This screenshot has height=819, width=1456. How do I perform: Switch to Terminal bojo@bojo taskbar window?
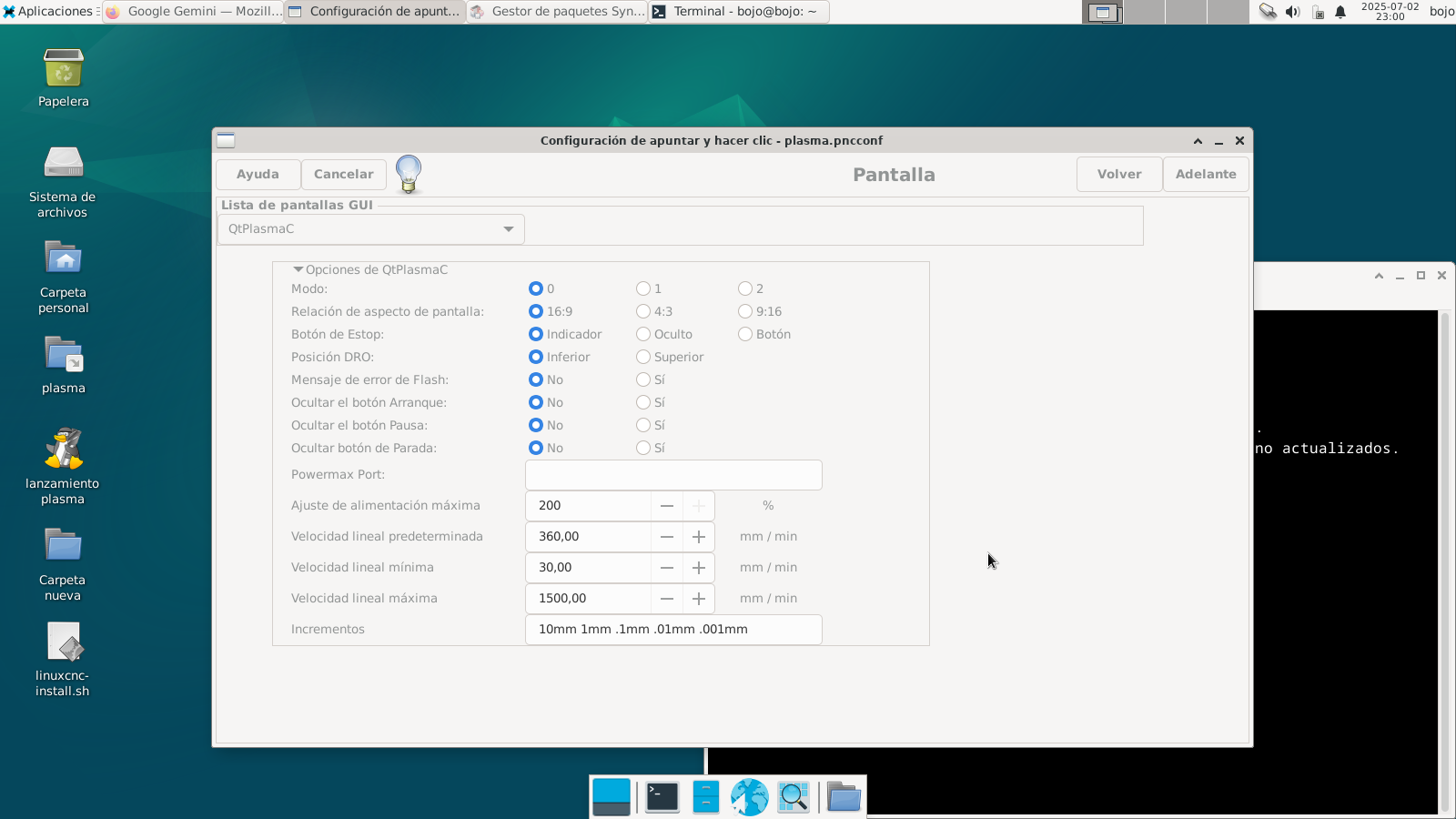pyautogui.click(x=739, y=12)
